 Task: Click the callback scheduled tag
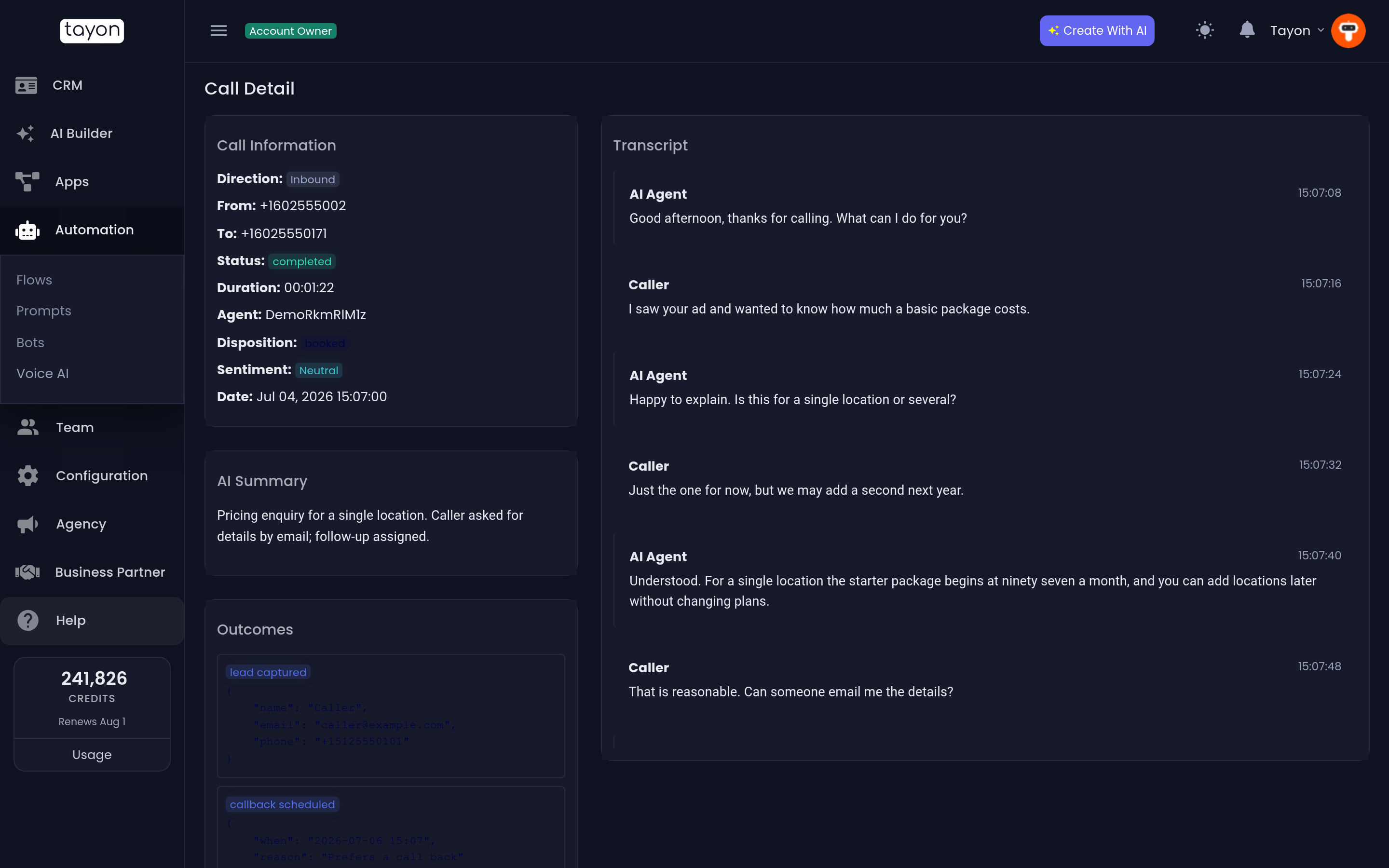[x=283, y=804]
